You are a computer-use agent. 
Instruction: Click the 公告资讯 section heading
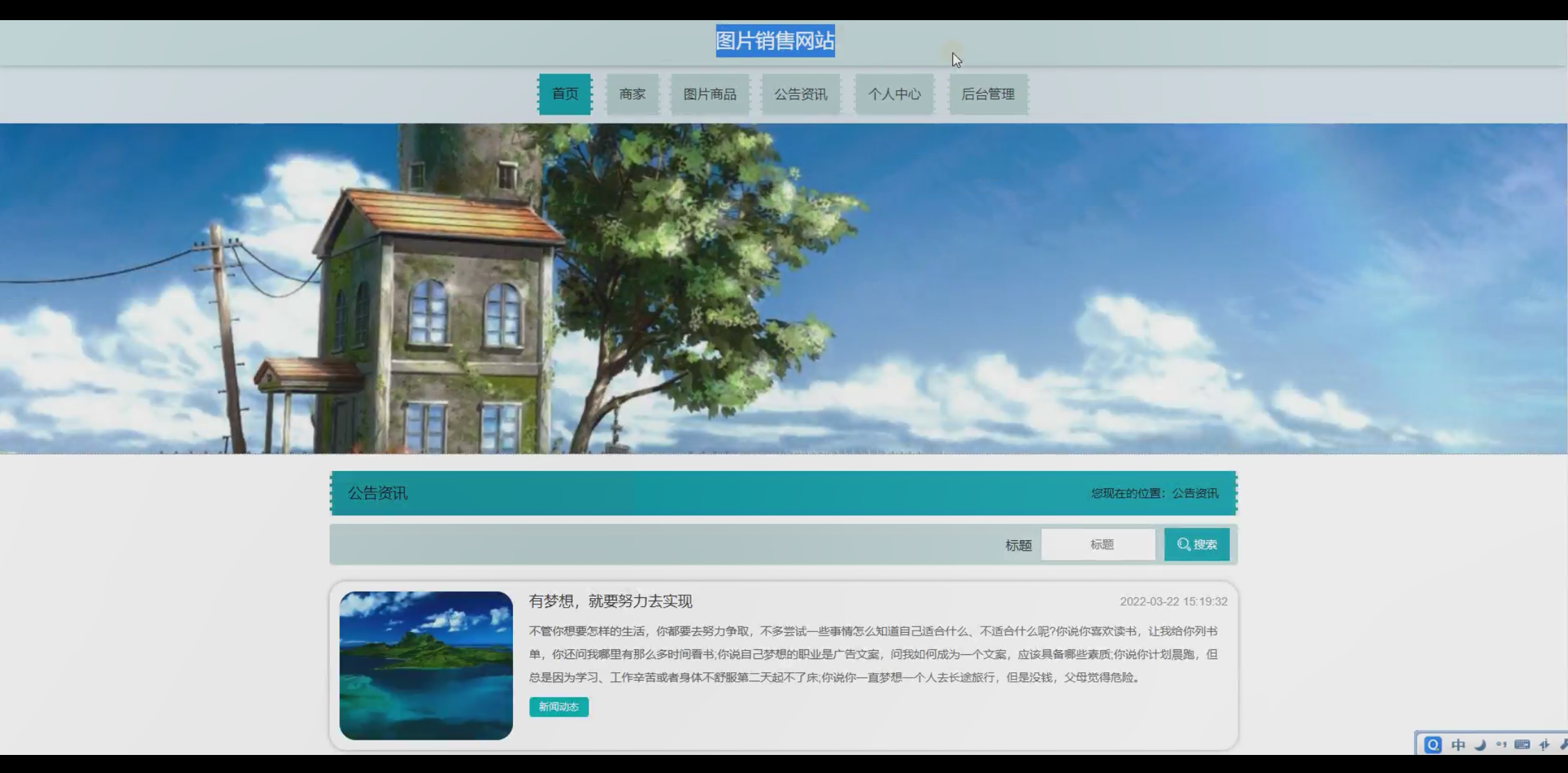[x=378, y=493]
